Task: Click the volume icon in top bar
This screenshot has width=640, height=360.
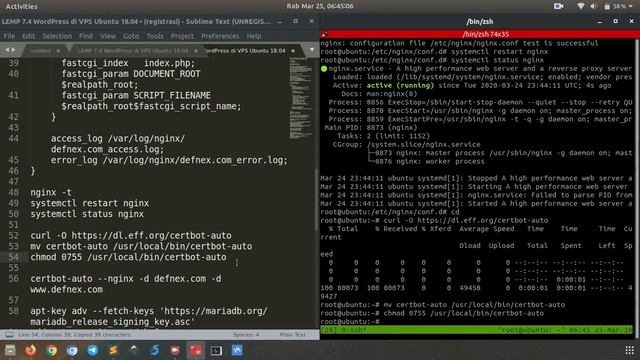Action: coord(593,6)
